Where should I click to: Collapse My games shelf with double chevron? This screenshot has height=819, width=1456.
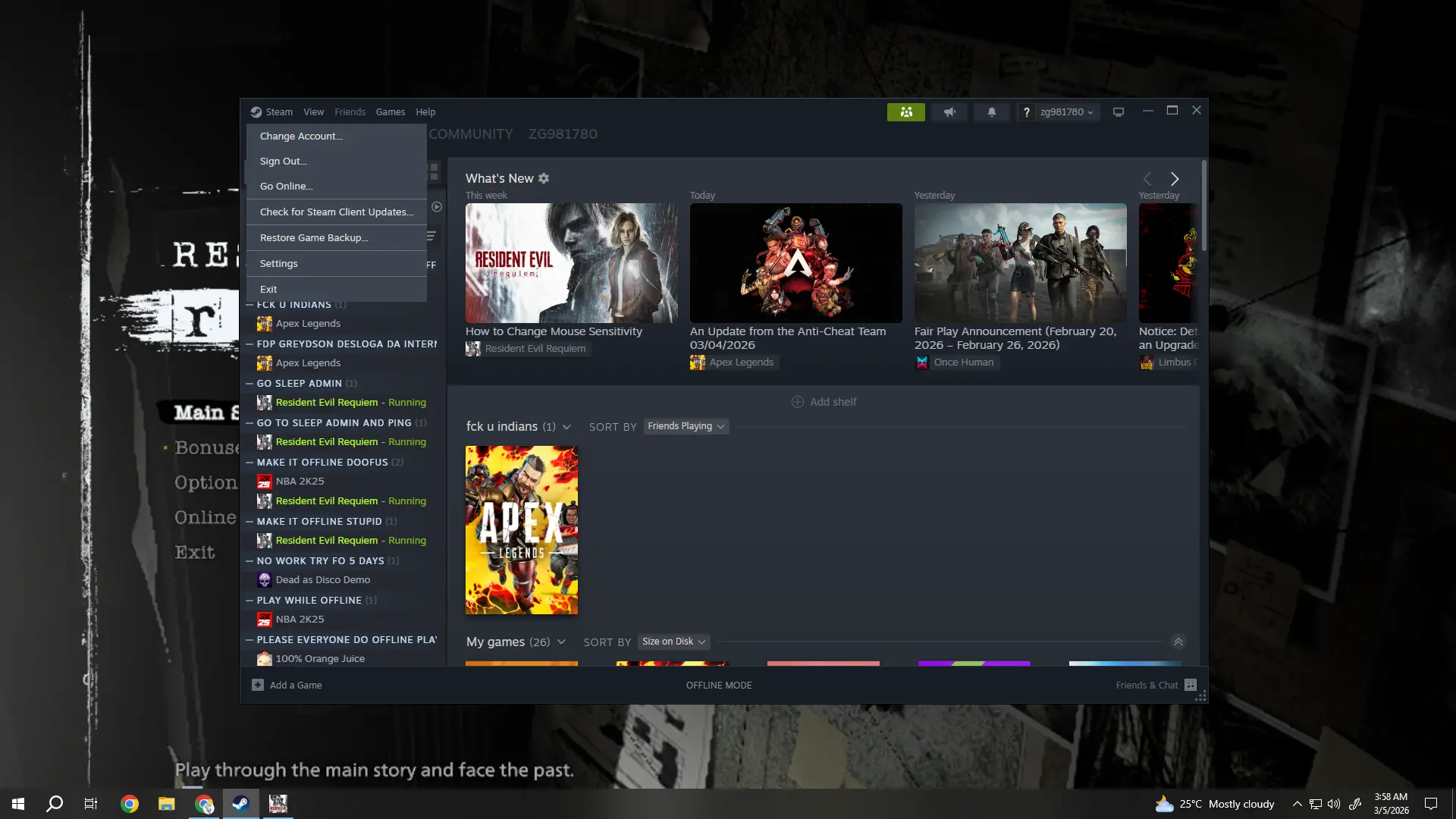coord(1178,642)
